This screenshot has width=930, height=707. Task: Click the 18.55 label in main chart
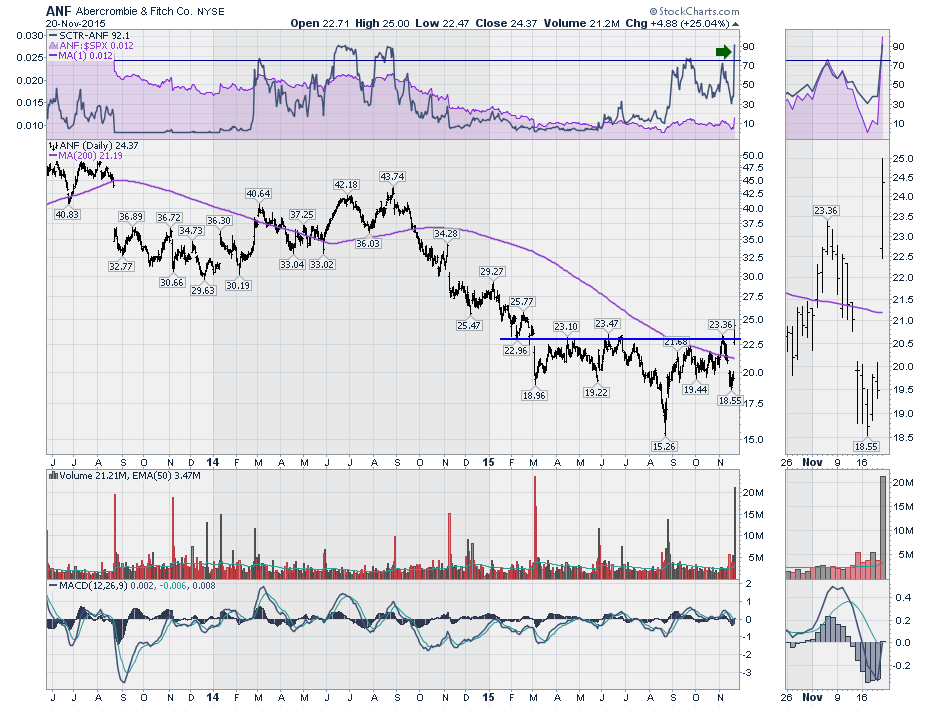[730, 400]
